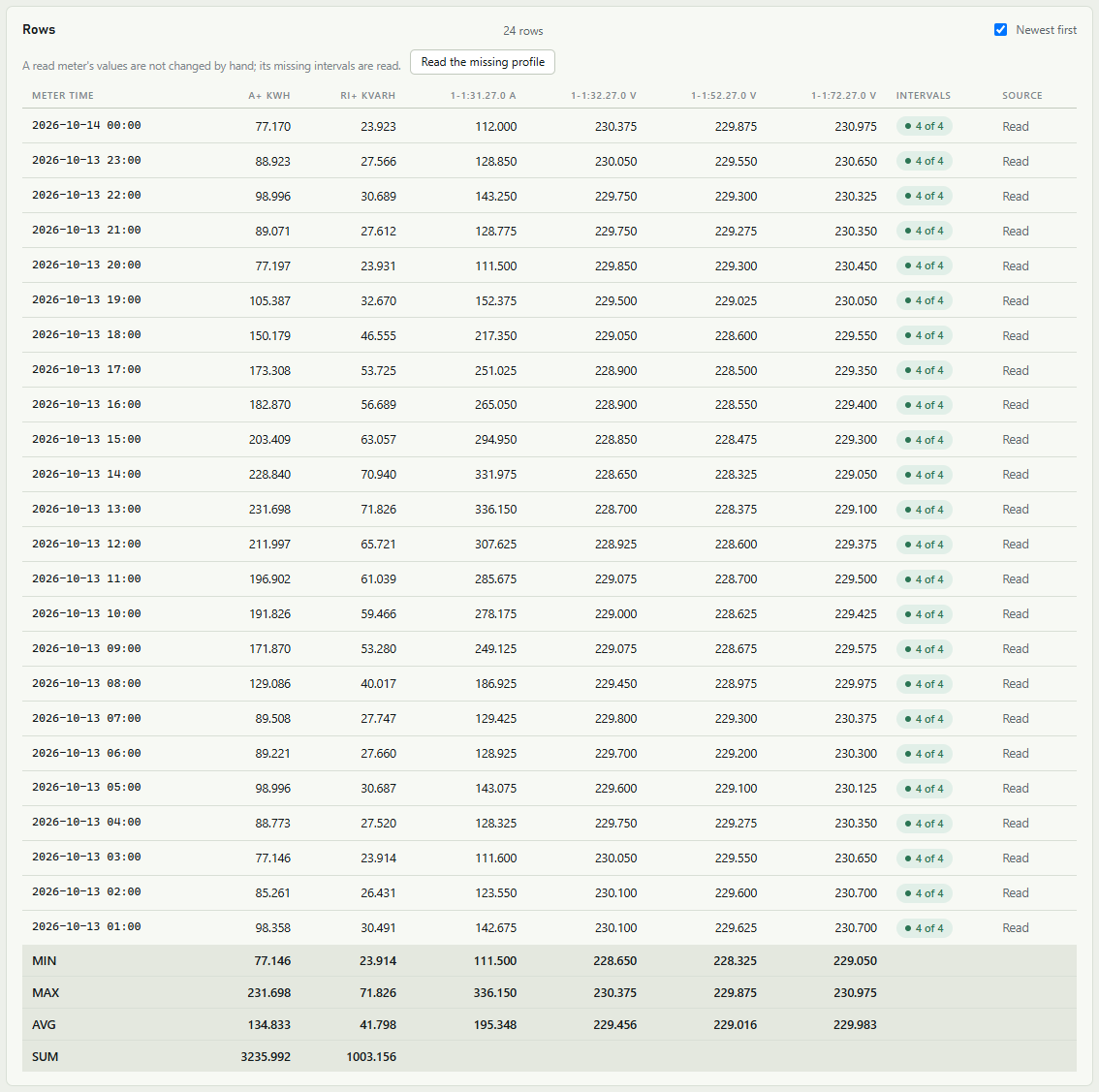Click the 4 of 4 badge for 2026-10-13 20:00
This screenshot has width=1099, height=1092.
coord(924,265)
